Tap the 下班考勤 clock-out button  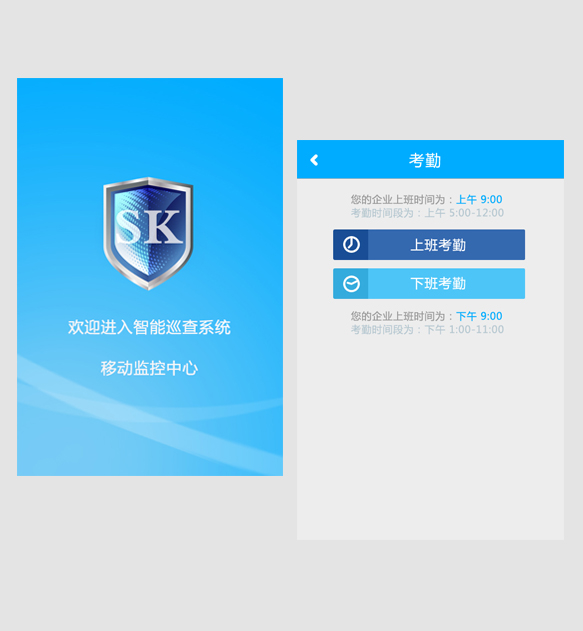(x=429, y=284)
